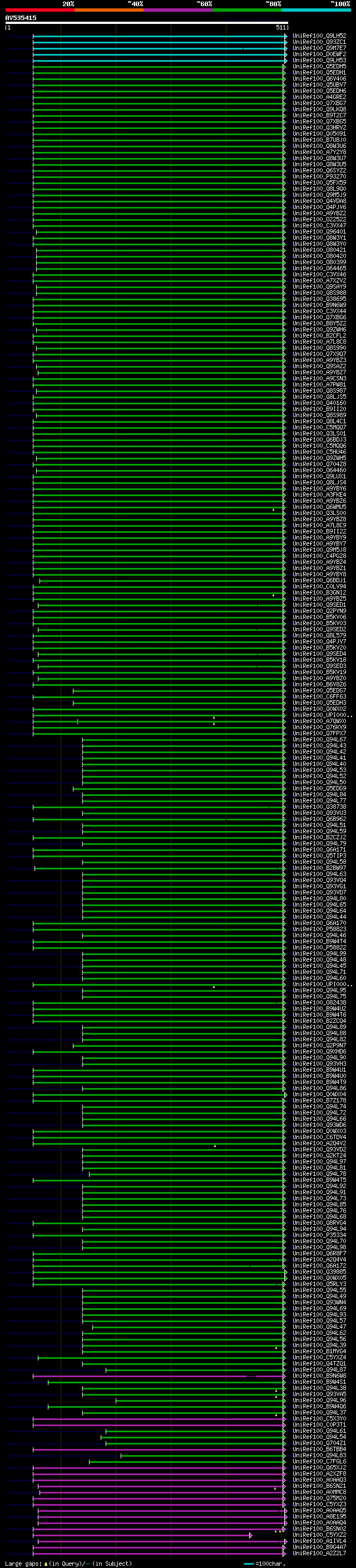The width and height of the screenshot is (356, 1568).
Task: Select label UniRef100_Q5TIP3
Action: (319, 855)
